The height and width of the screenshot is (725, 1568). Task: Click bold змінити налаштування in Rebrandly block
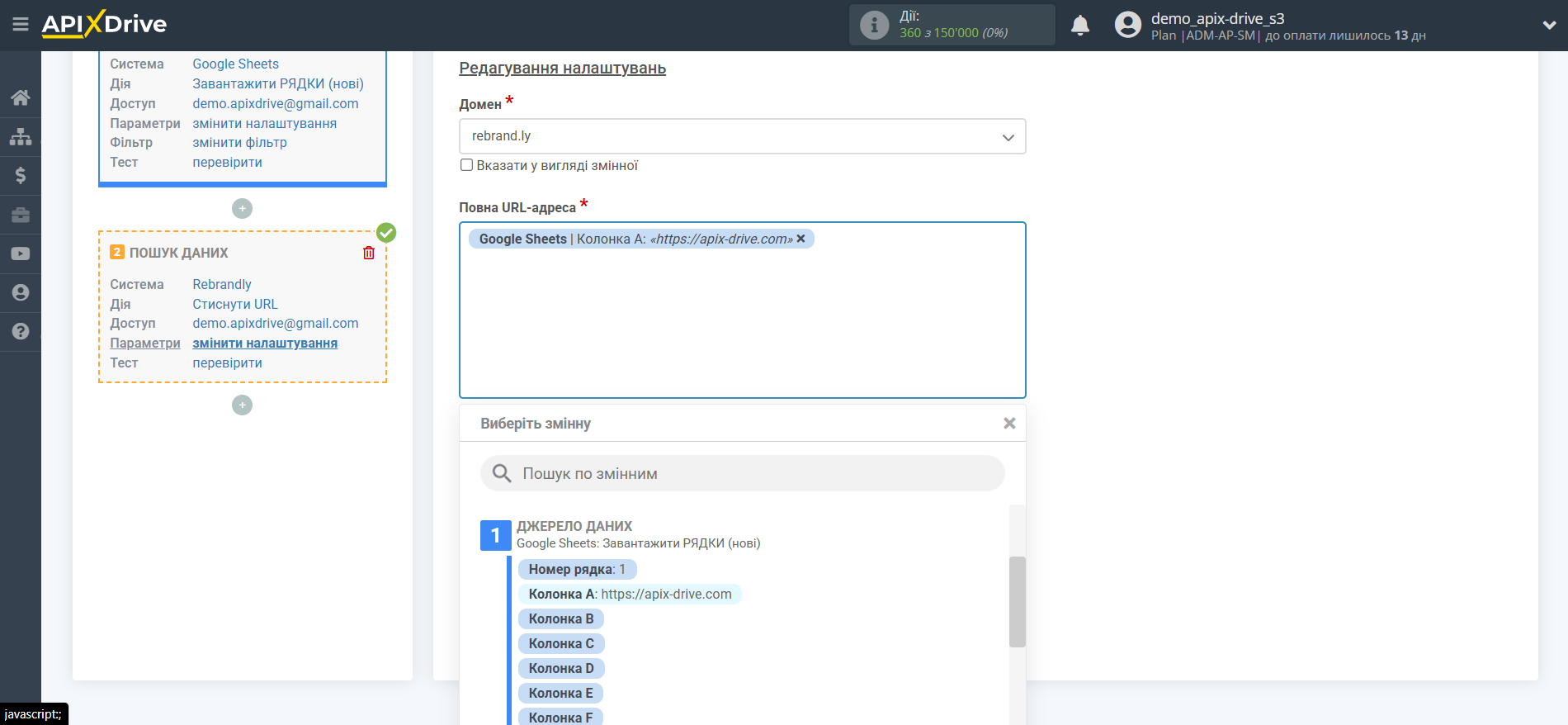click(265, 343)
